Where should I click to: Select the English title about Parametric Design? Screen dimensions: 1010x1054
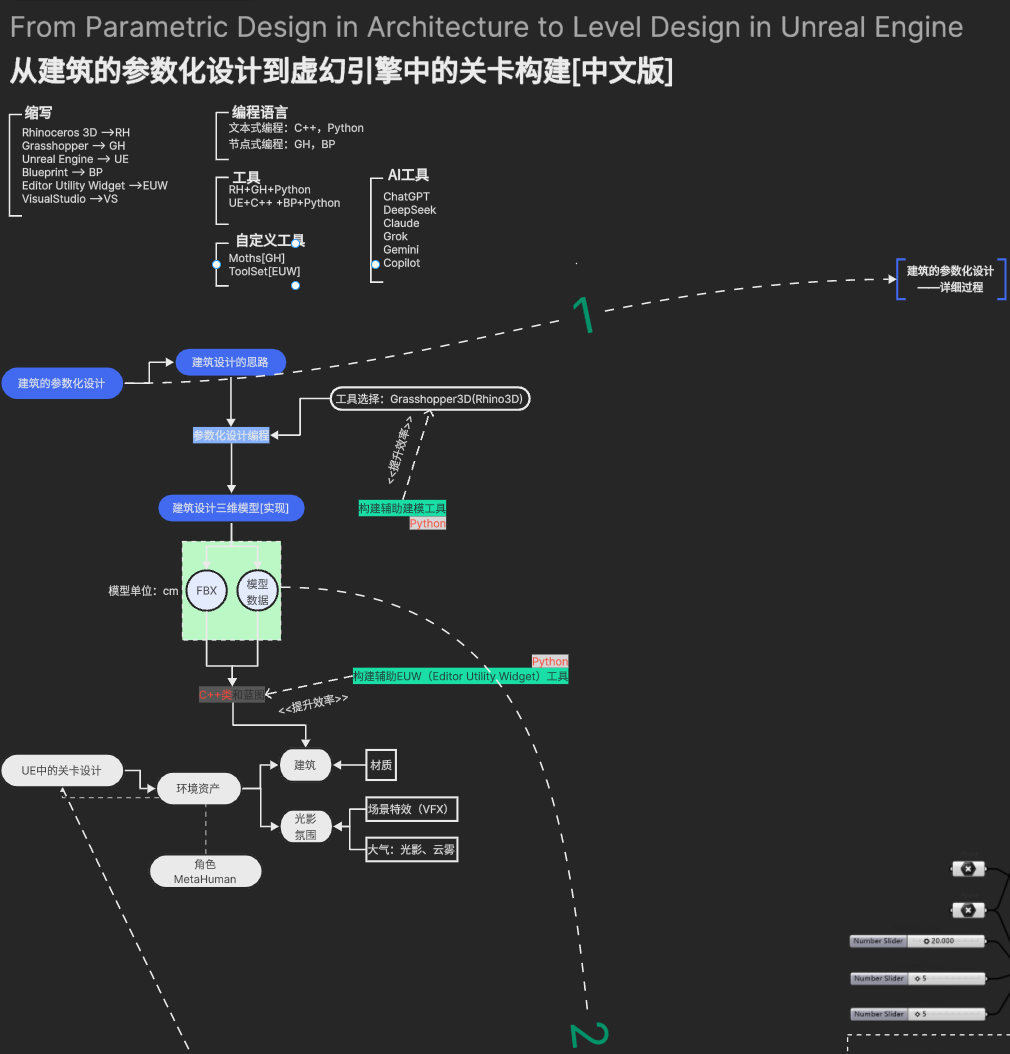click(487, 28)
